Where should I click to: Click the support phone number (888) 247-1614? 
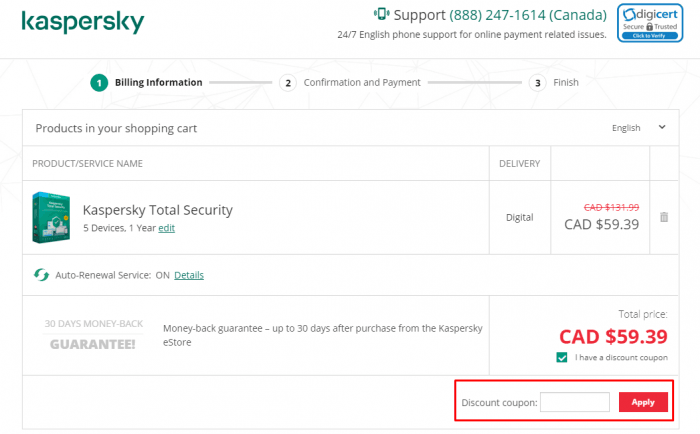pos(528,15)
